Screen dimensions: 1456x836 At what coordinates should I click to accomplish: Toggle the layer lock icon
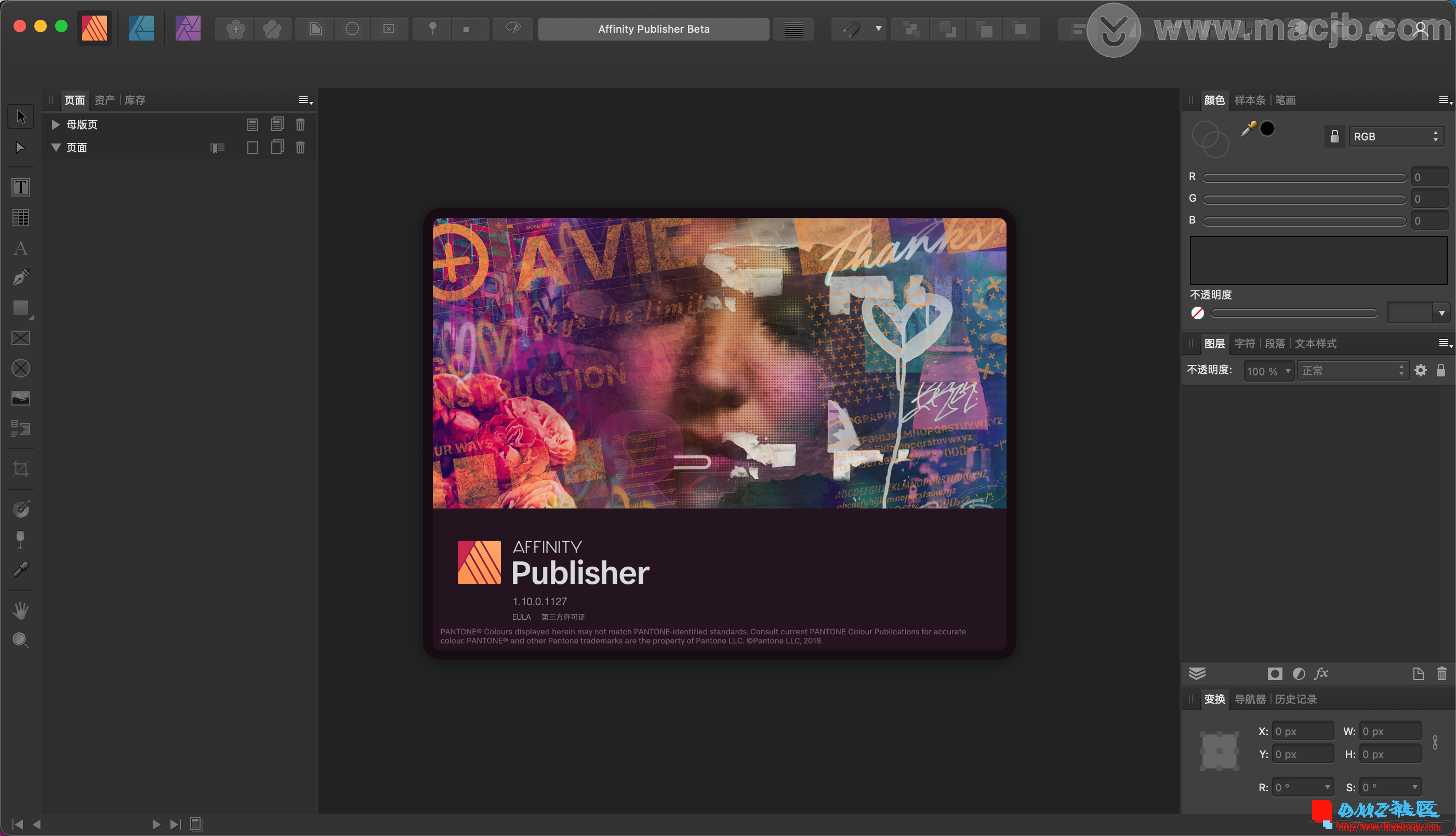[1440, 370]
